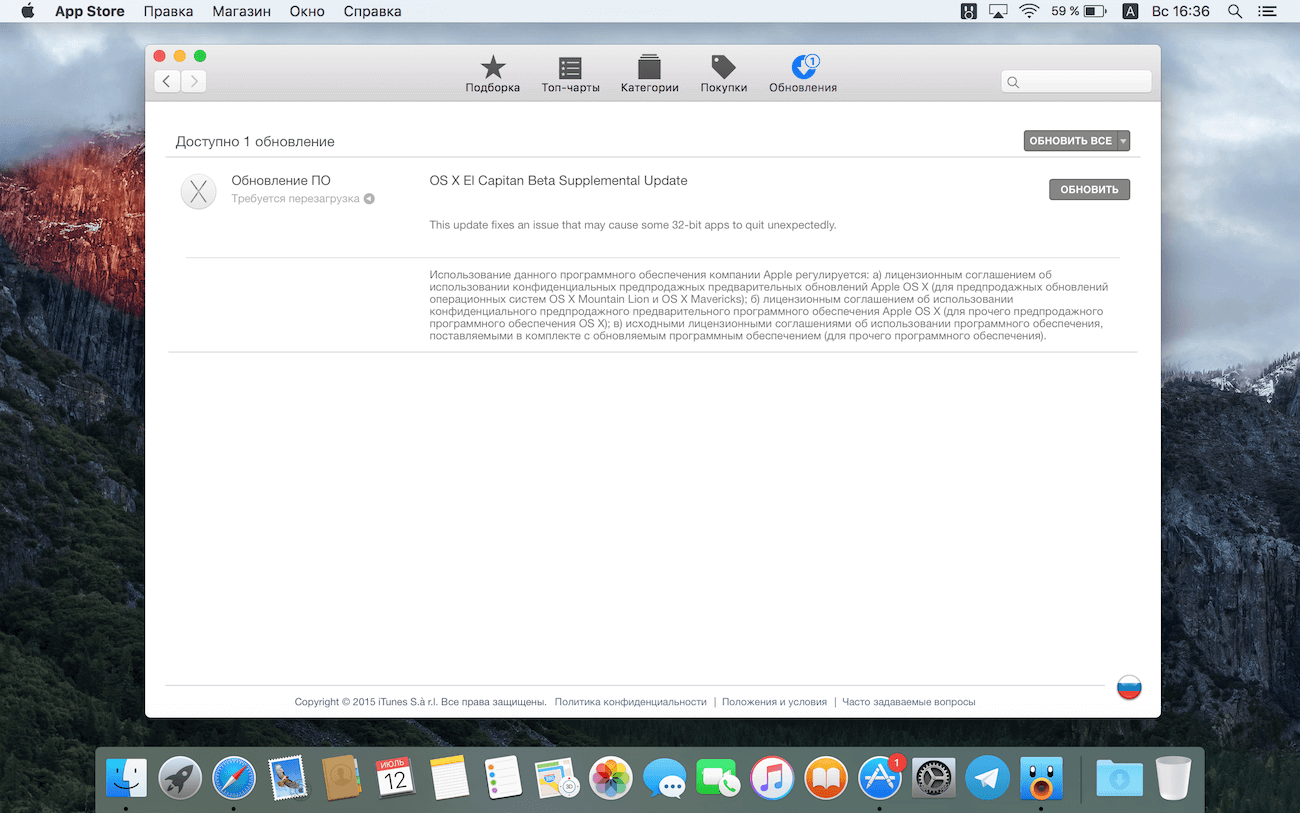Click the ОБНОВИТЬ ВСЕ button
This screenshot has width=1300, height=813.
[1070, 141]
